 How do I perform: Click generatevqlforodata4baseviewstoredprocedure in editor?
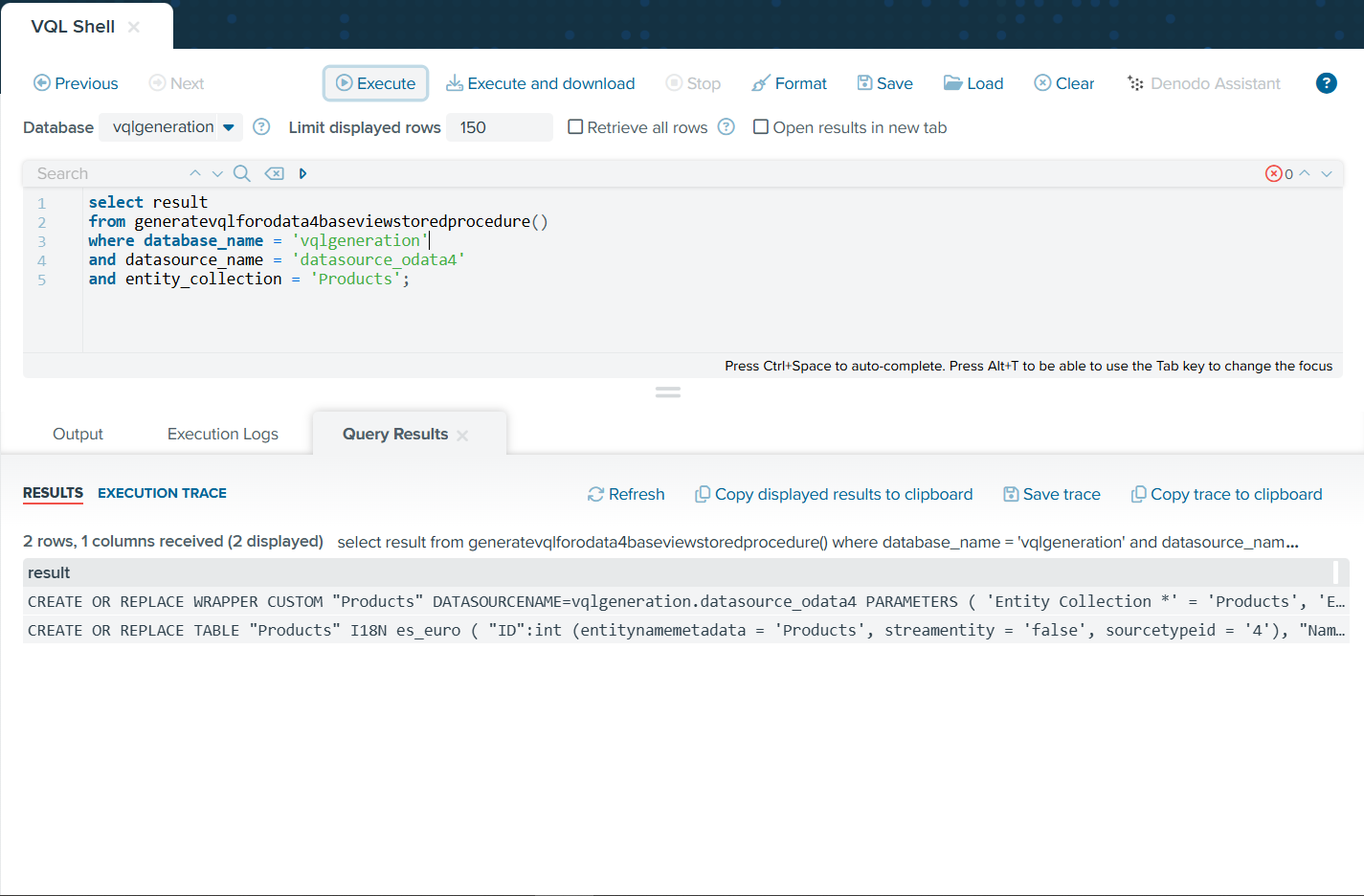point(331,221)
